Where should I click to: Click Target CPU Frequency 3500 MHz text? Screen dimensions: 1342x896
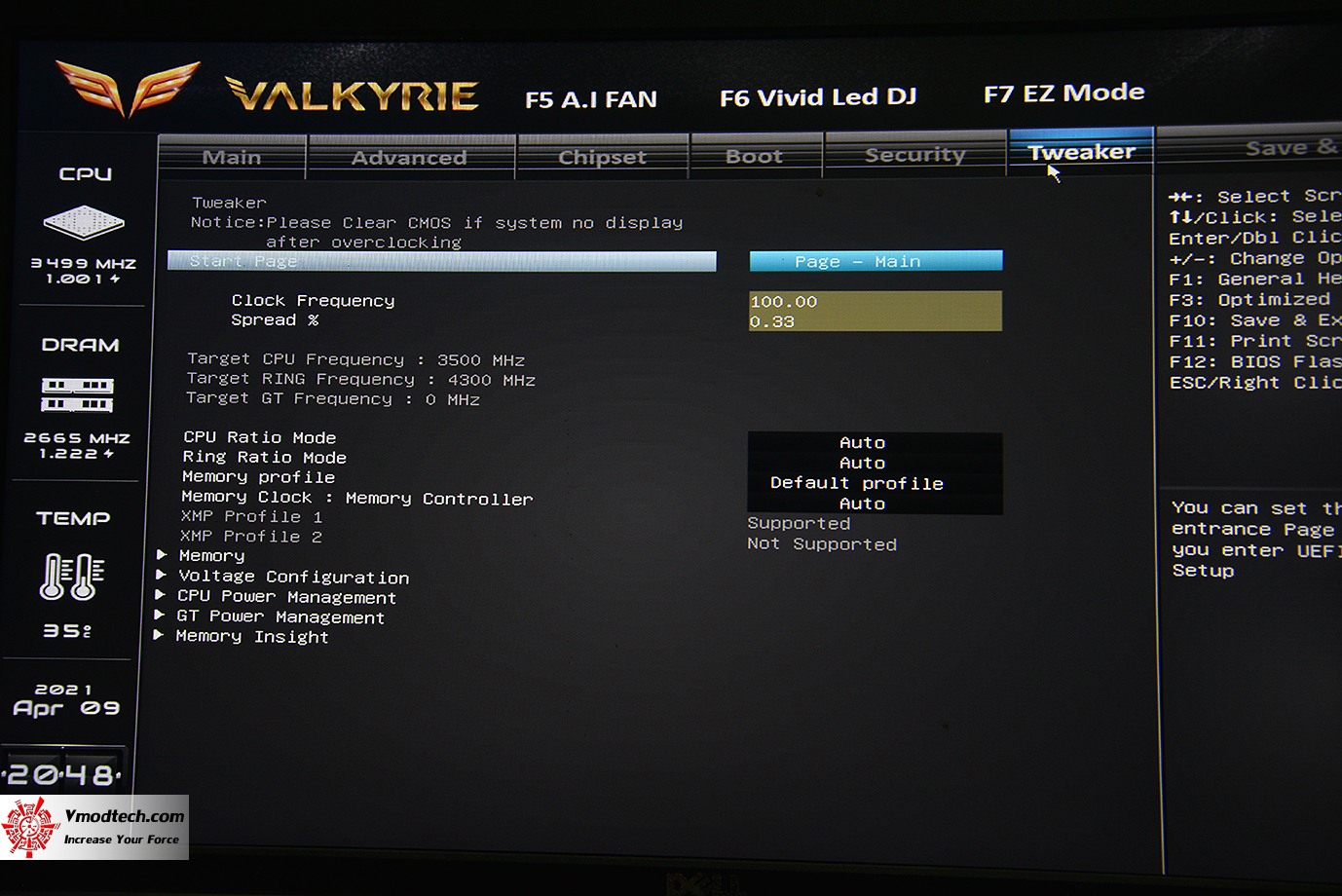tap(356, 359)
